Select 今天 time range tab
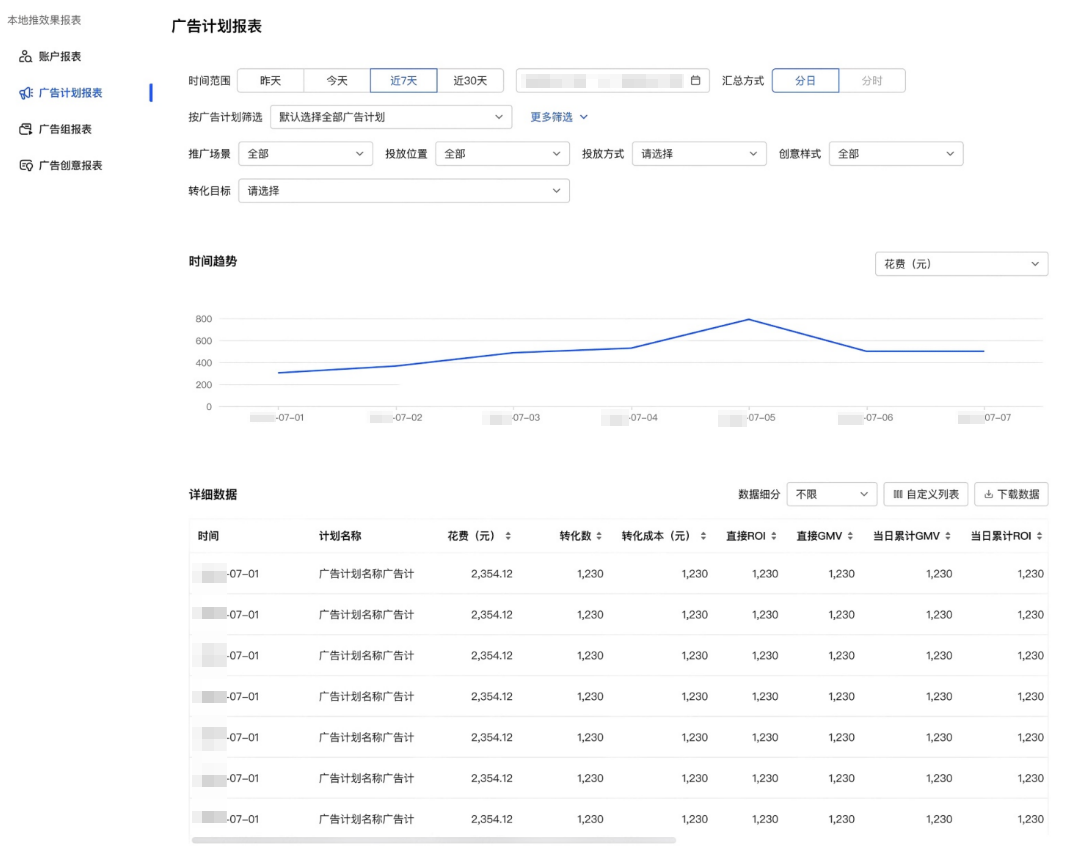This screenshot has width=1069, height=853. coord(337,81)
